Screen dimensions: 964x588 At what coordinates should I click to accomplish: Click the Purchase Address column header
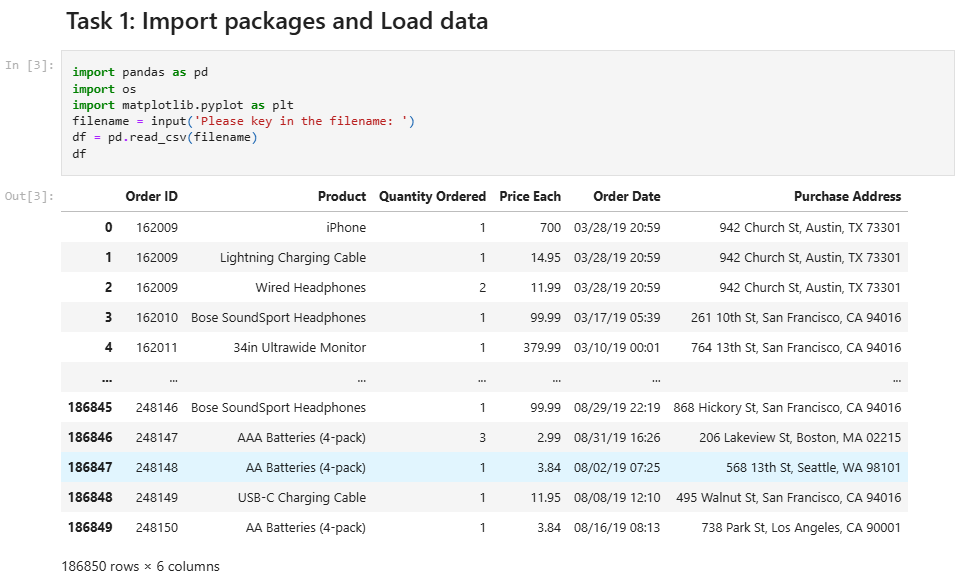(847, 196)
